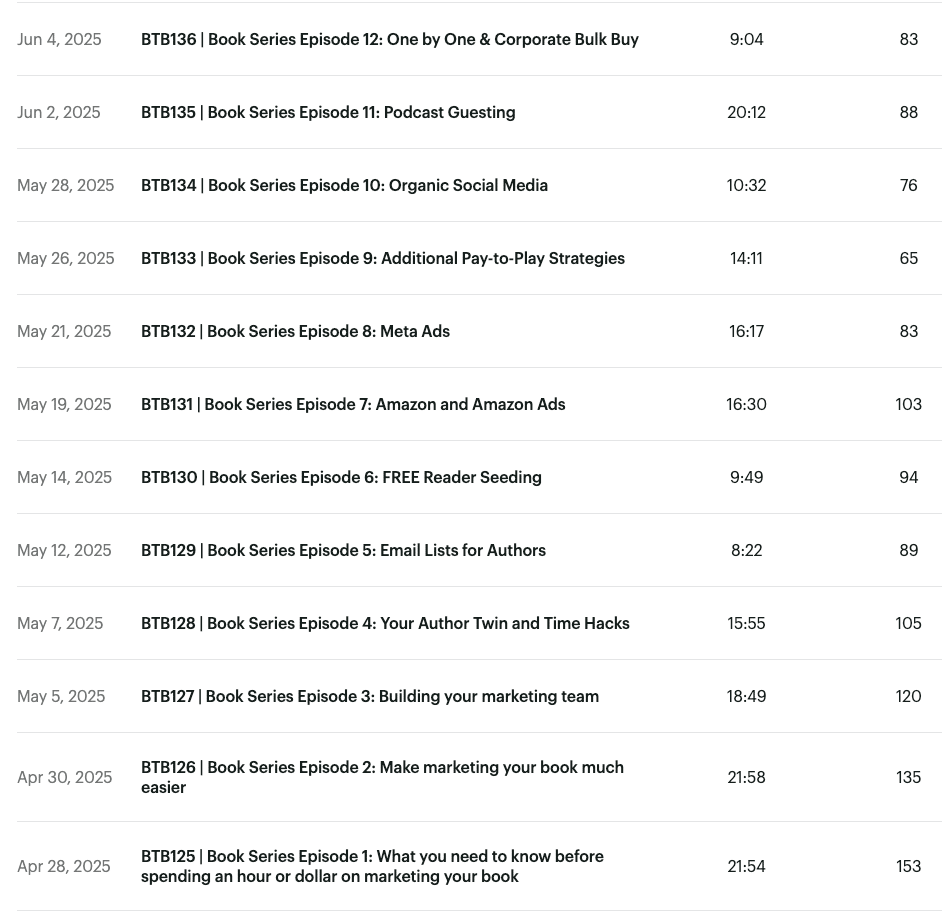Click the 153 play count for BTB125
Image resolution: width=942 pixels, height=911 pixels.
908,867
